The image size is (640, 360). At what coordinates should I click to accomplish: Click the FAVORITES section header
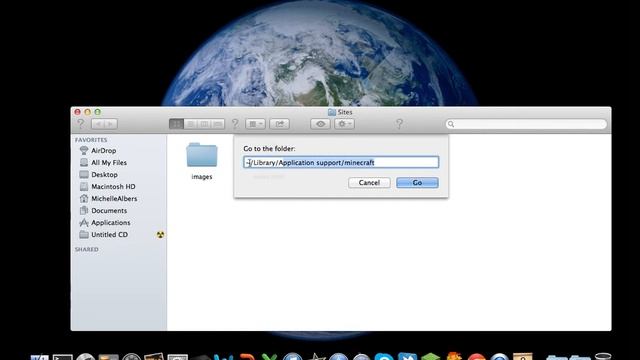click(x=91, y=140)
